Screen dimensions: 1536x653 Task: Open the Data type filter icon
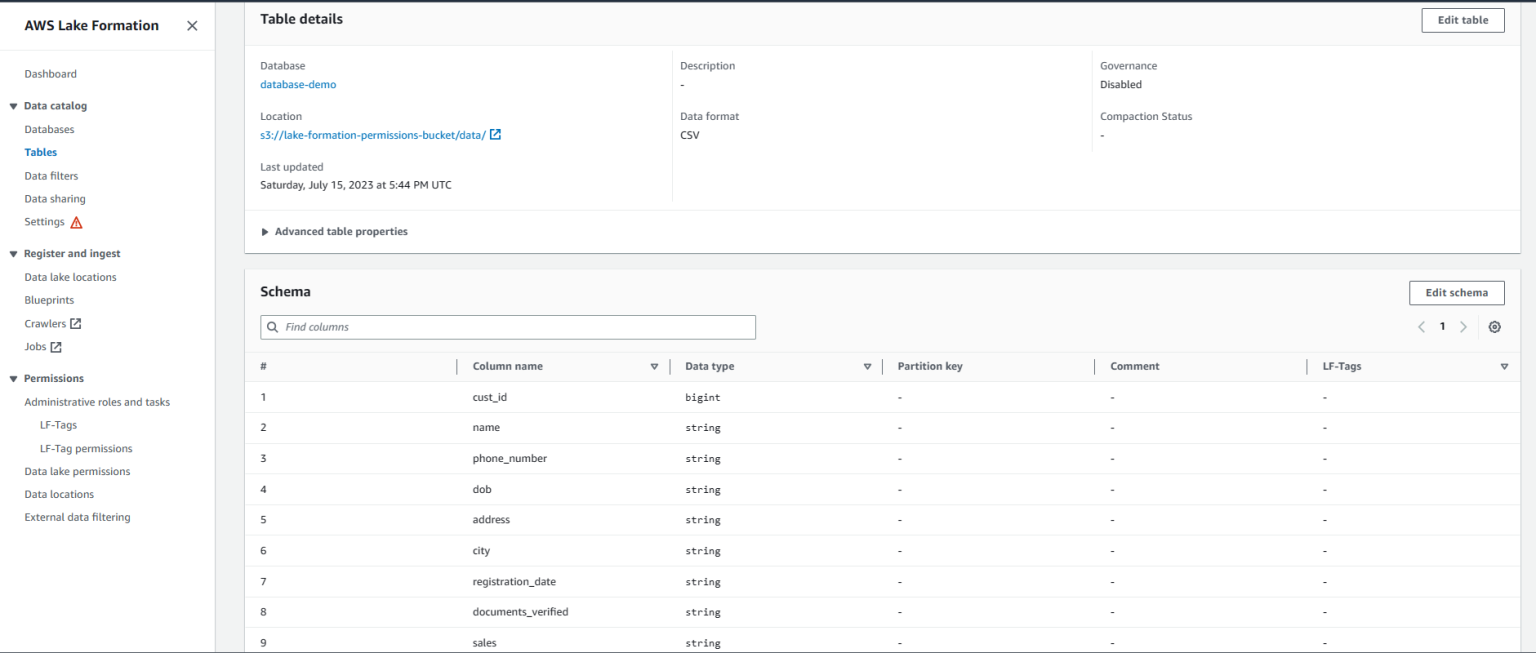867,366
